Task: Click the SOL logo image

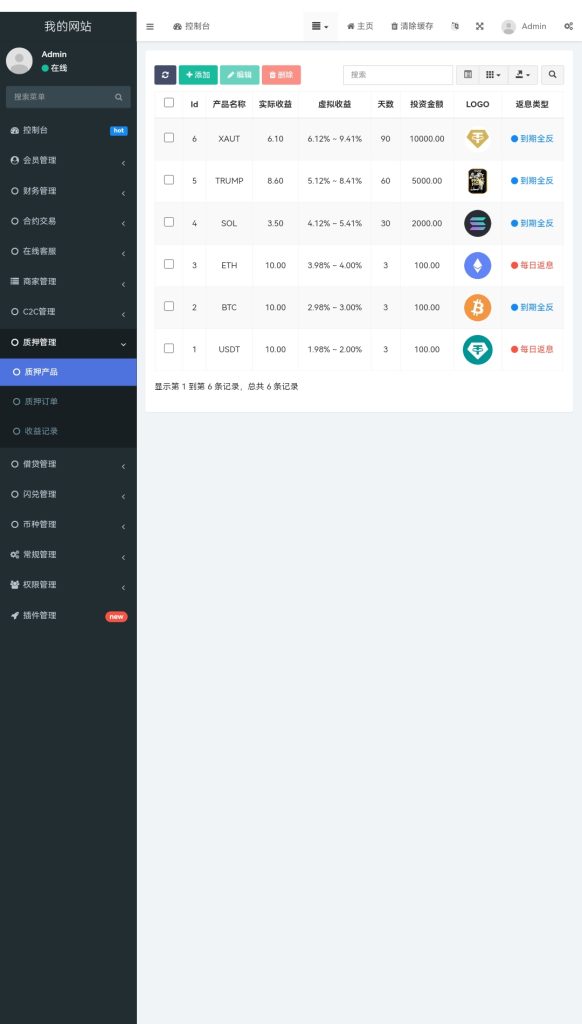Action: click(477, 223)
